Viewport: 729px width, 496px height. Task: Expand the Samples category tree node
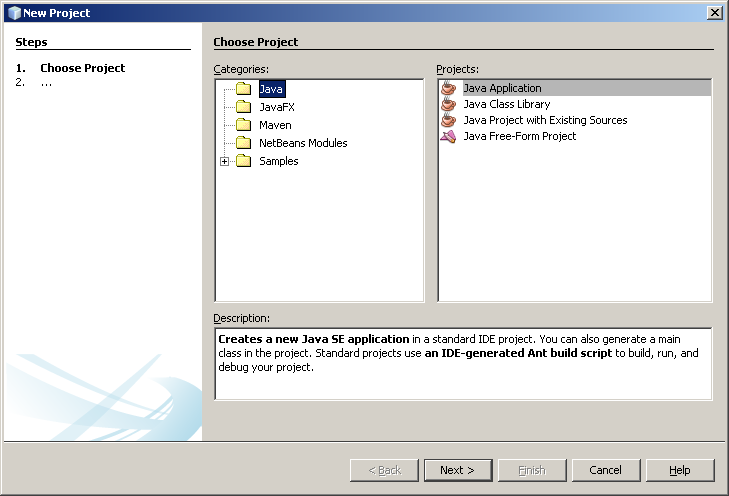click(x=224, y=161)
